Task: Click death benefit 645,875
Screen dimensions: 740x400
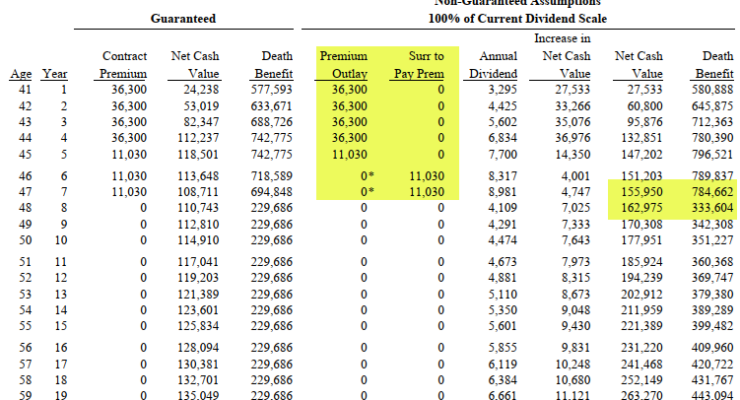Action: click(713, 106)
